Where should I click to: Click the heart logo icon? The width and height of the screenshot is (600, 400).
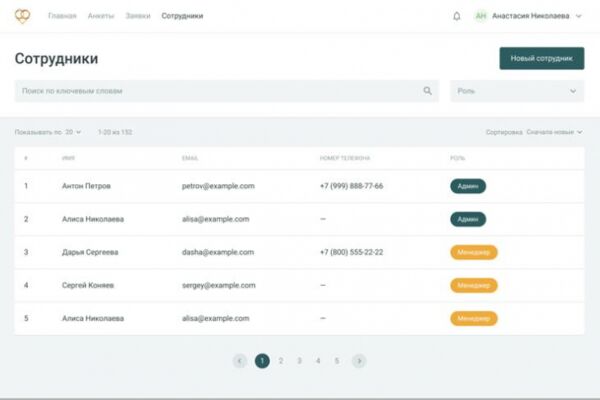pos(23,16)
